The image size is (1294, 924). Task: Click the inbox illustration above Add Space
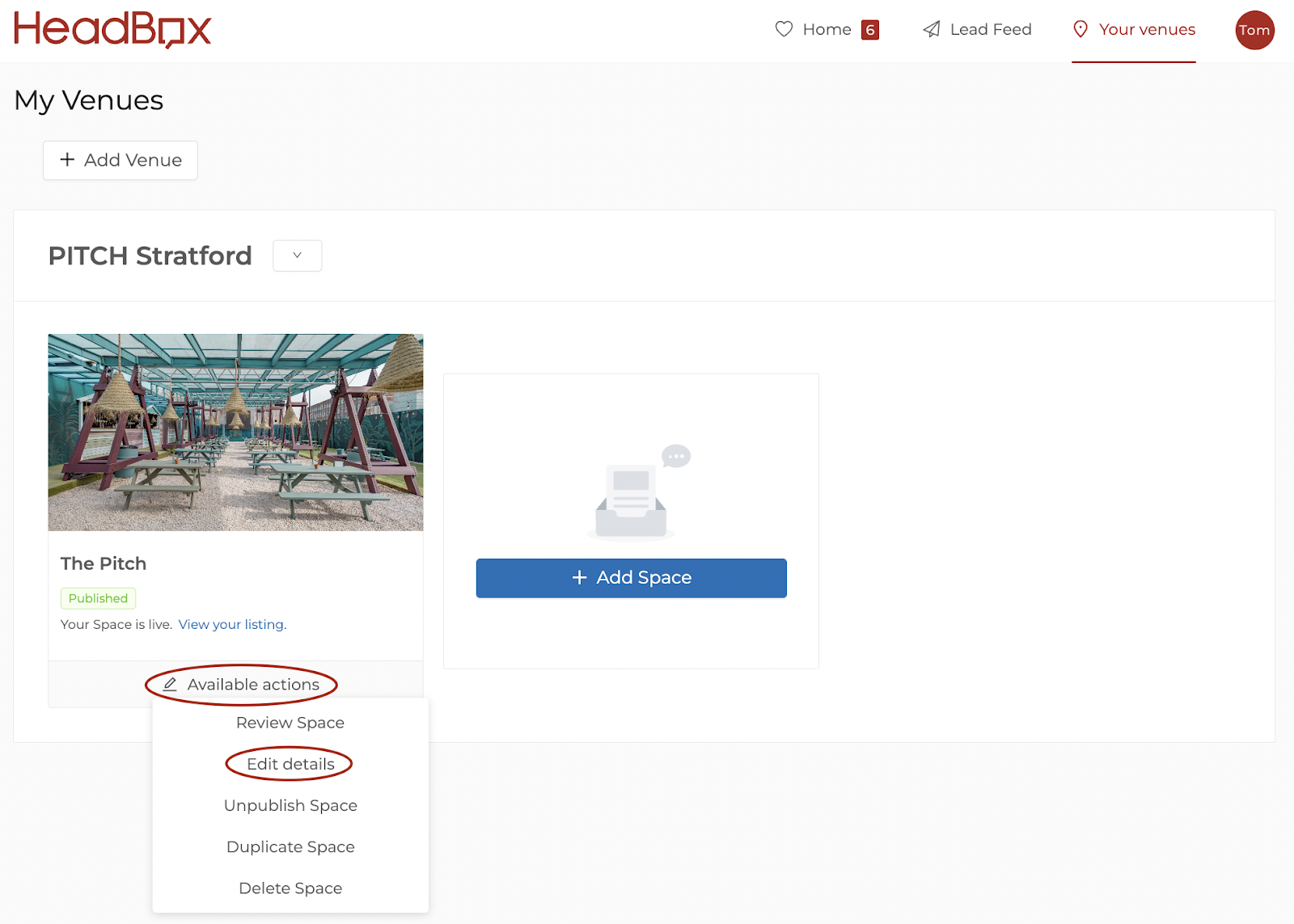coord(639,492)
